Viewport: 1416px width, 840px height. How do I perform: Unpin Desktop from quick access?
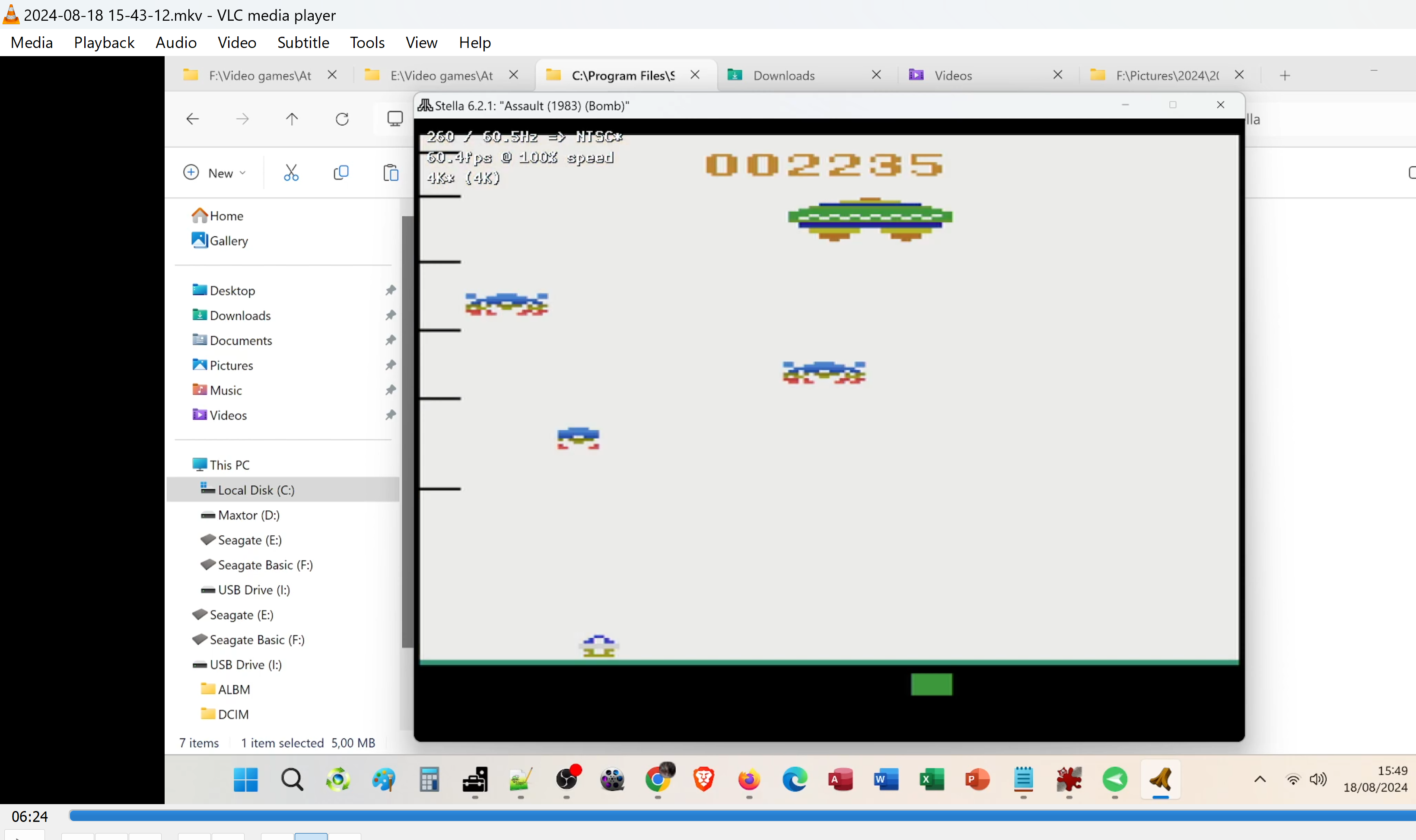(391, 290)
